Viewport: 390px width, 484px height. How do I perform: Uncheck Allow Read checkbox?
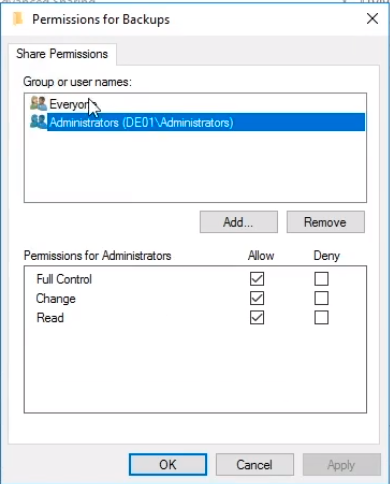pyautogui.click(x=257, y=317)
